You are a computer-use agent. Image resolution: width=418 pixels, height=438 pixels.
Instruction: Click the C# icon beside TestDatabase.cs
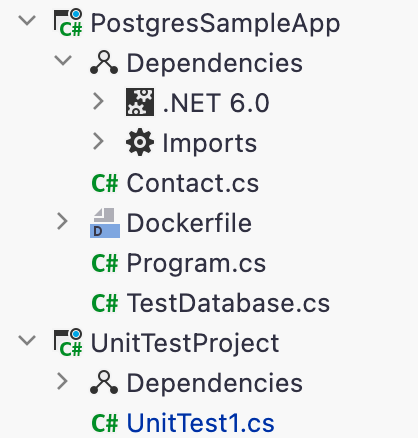(105, 303)
